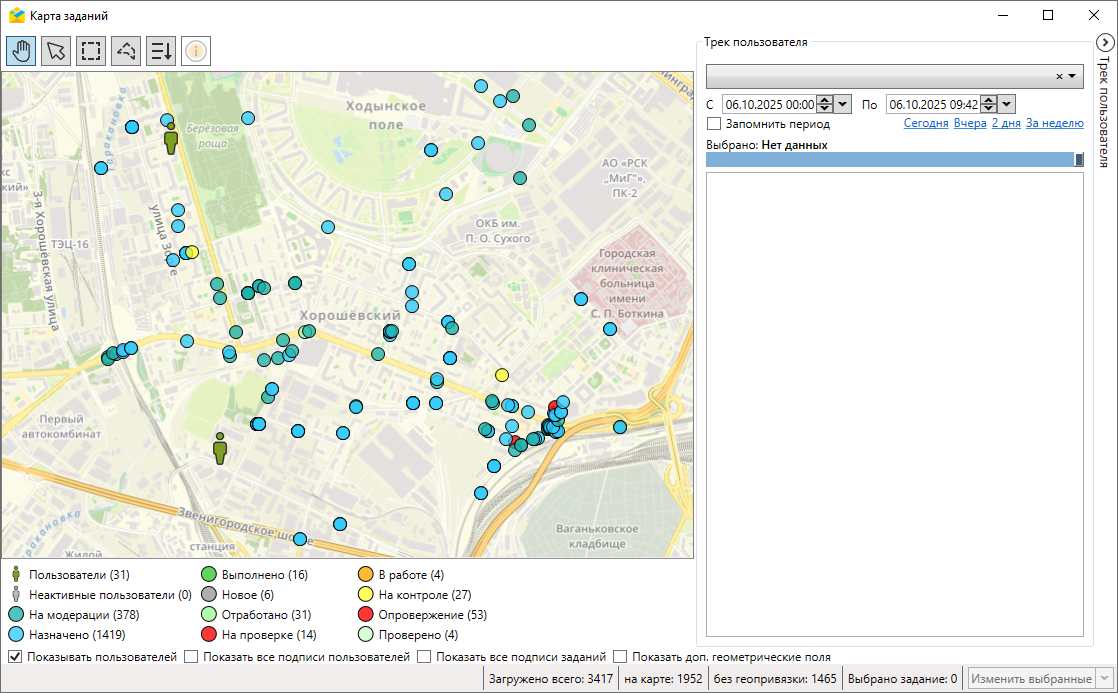This screenshot has width=1118, height=693.
Task: Click the start date input field
Action: [x=768, y=104]
